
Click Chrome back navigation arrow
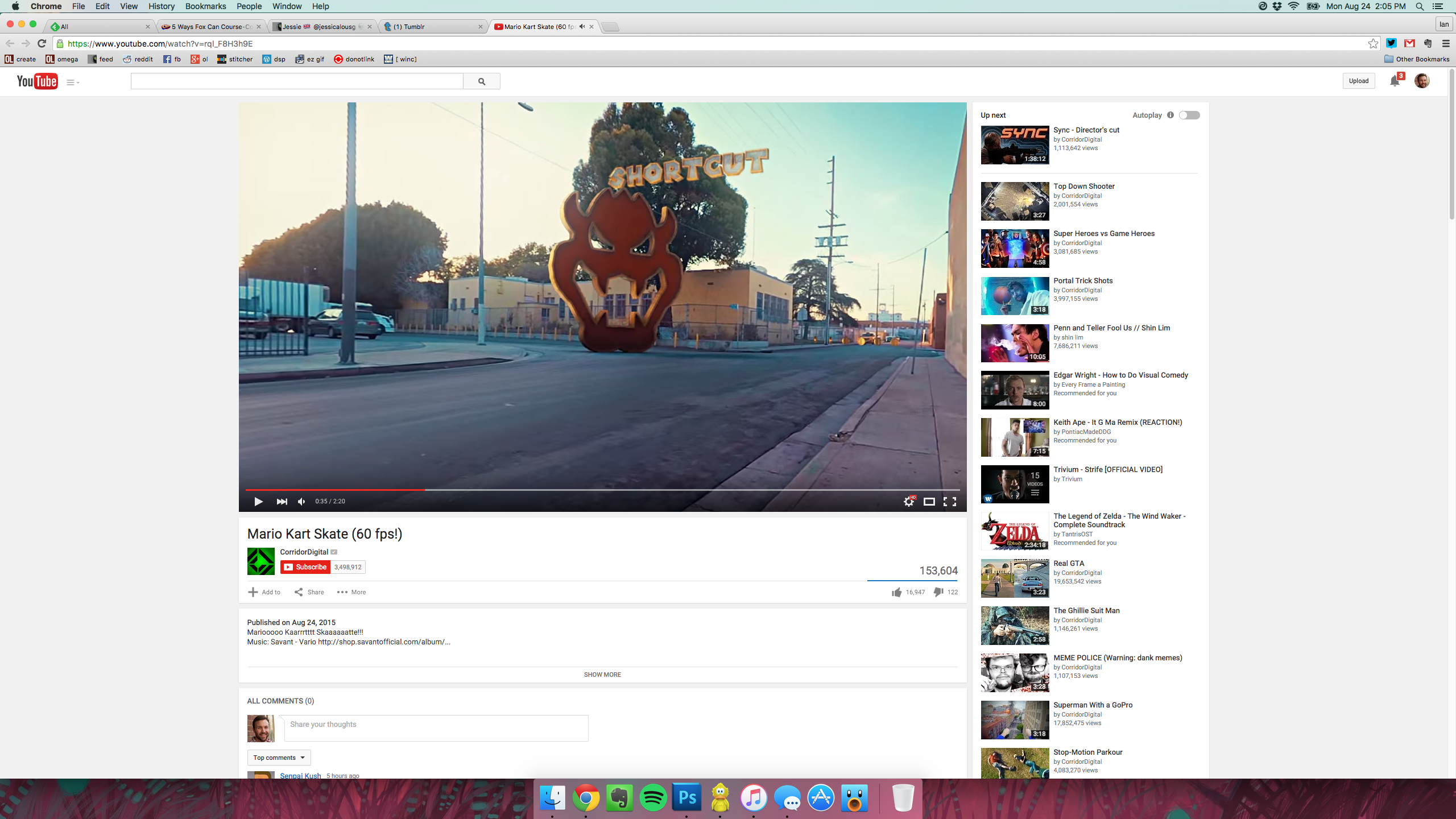pos(10,43)
